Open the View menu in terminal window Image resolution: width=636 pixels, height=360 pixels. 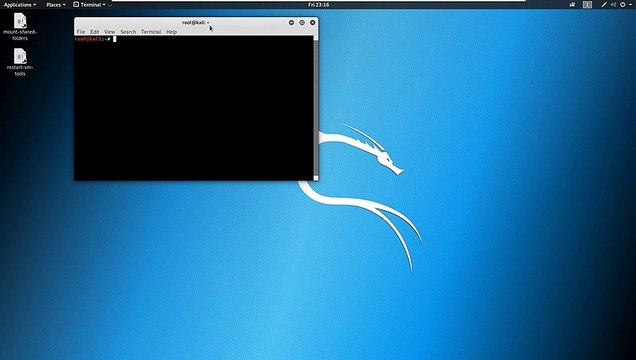[x=110, y=32]
